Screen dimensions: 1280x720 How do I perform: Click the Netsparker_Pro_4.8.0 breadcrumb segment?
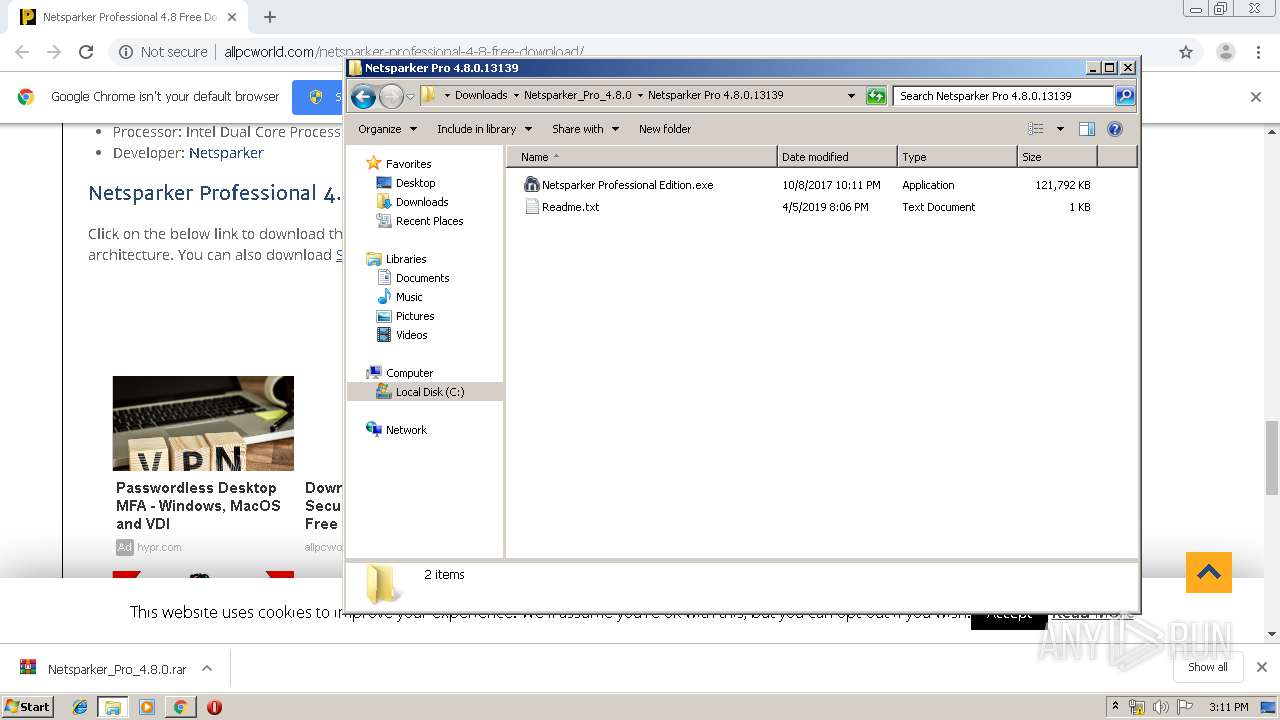pos(578,96)
